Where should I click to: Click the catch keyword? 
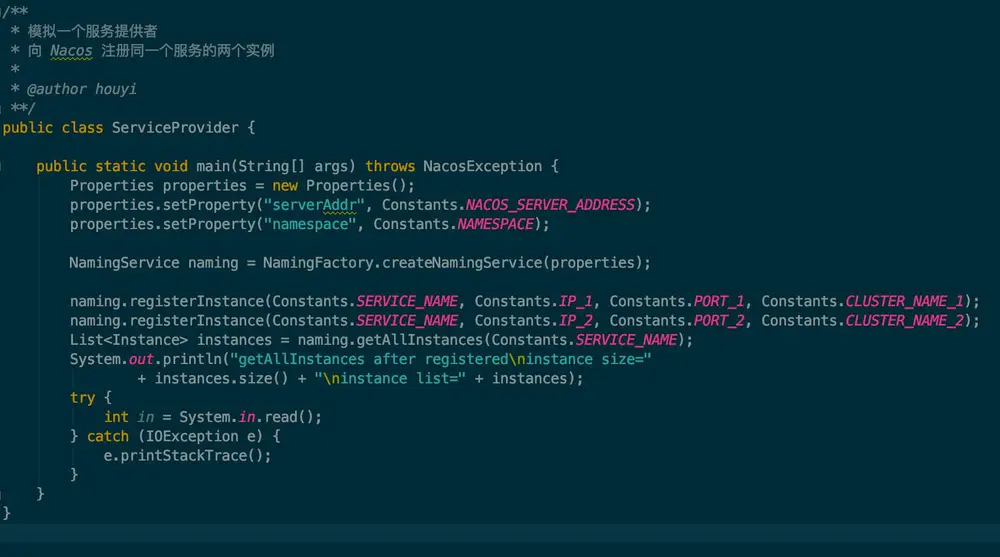[x=108, y=436]
